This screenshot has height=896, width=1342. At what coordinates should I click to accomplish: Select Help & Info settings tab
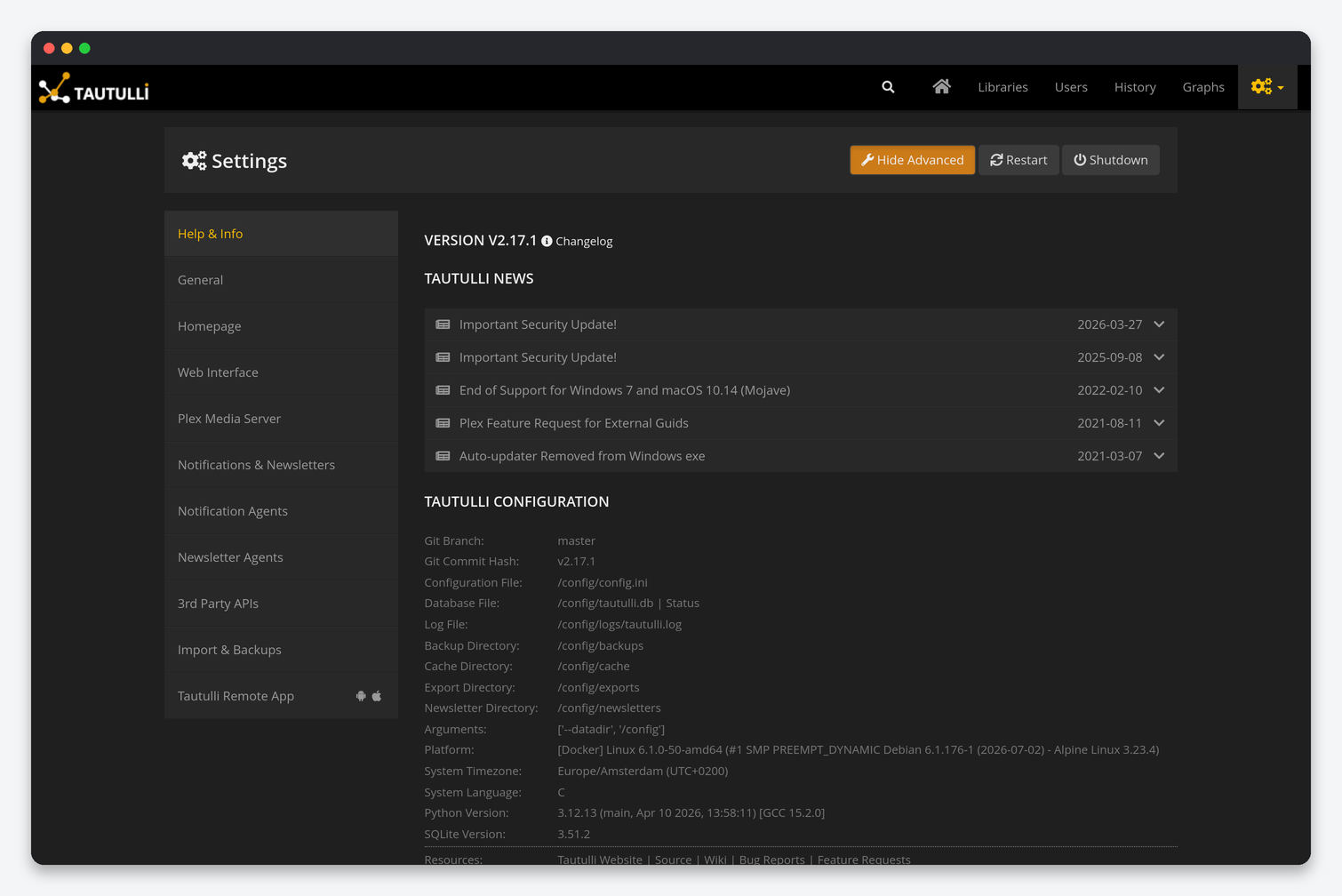tap(281, 234)
